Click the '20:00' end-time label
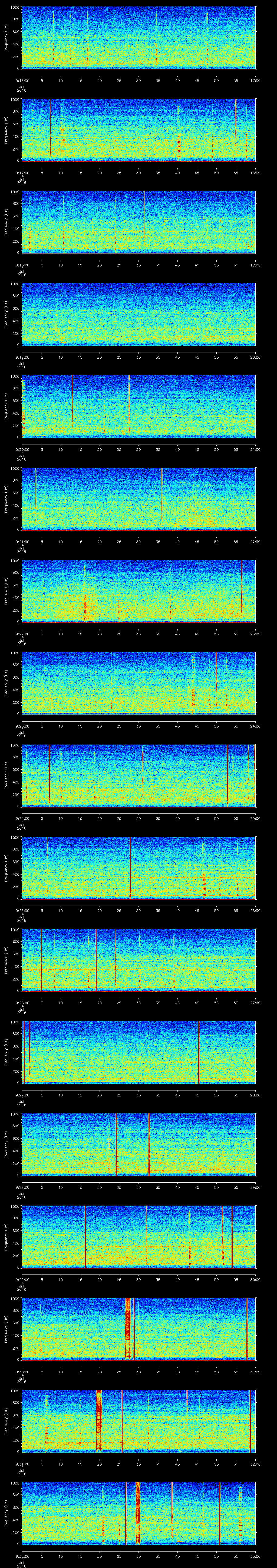This screenshot has height=1568, width=277. (255, 357)
